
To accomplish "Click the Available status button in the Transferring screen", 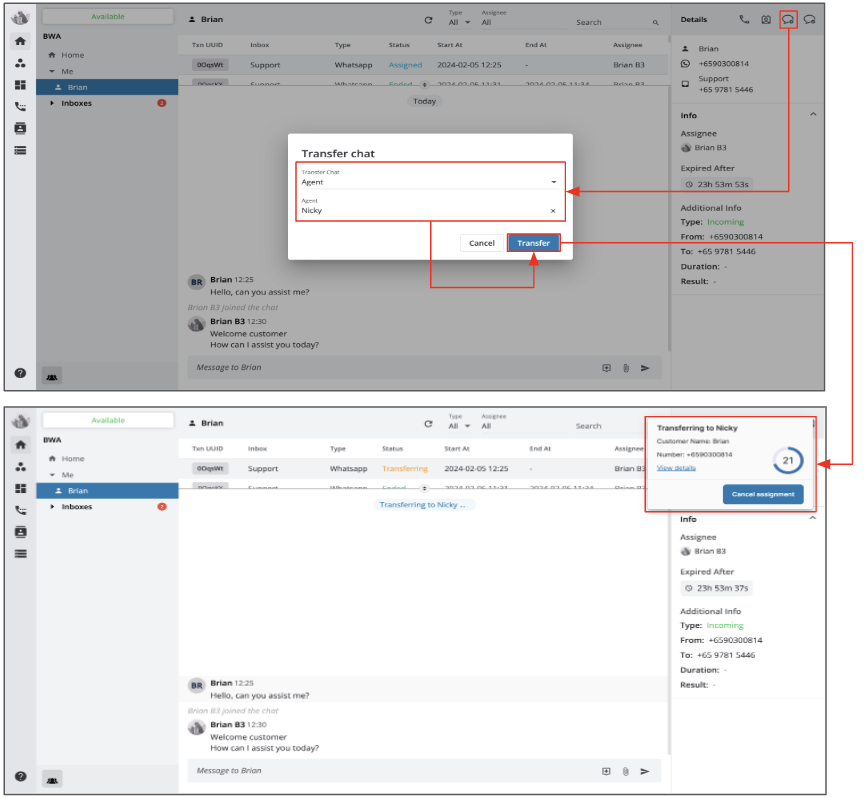I will coord(108,420).
